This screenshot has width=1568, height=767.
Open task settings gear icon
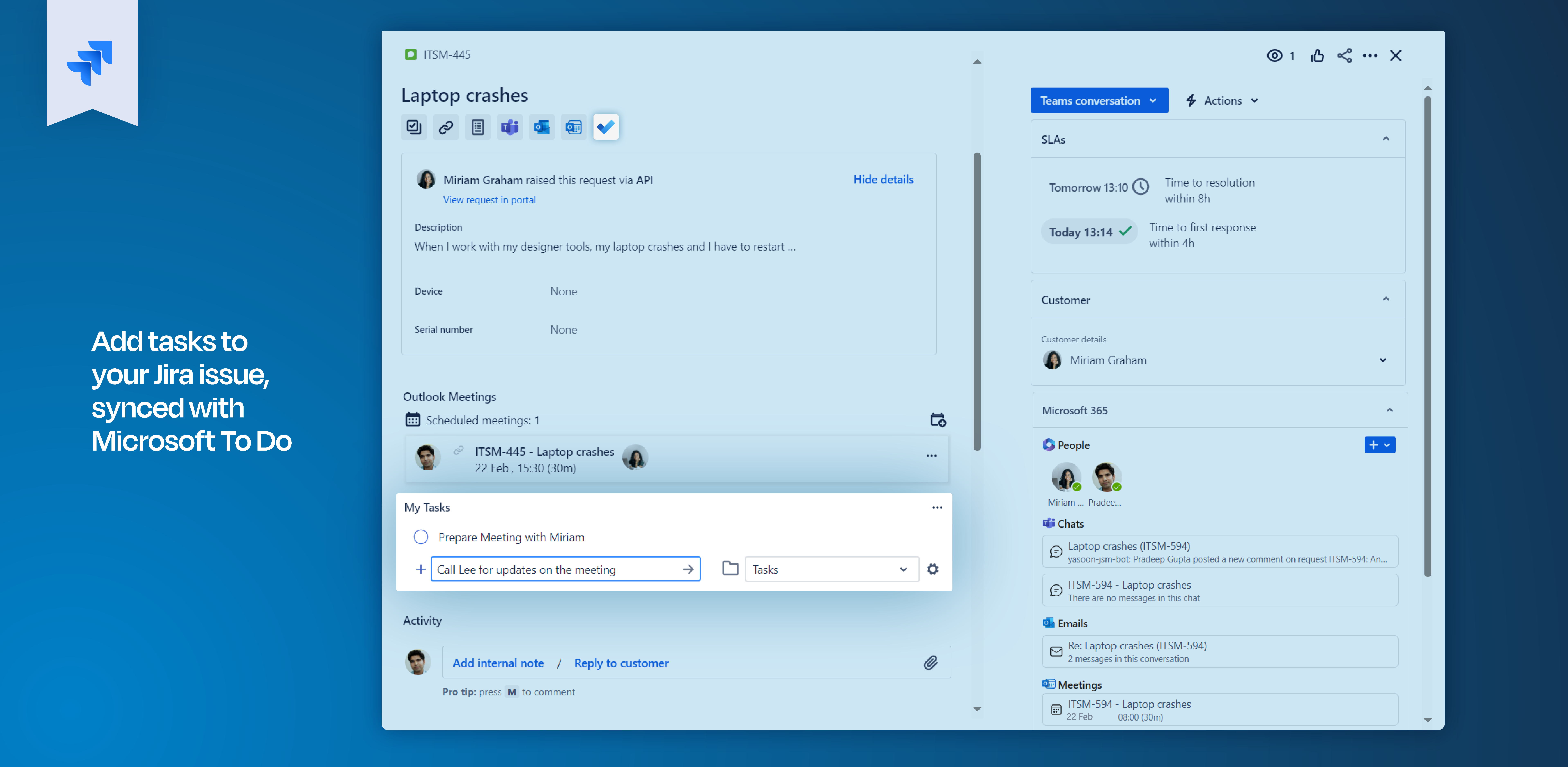(933, 569)
